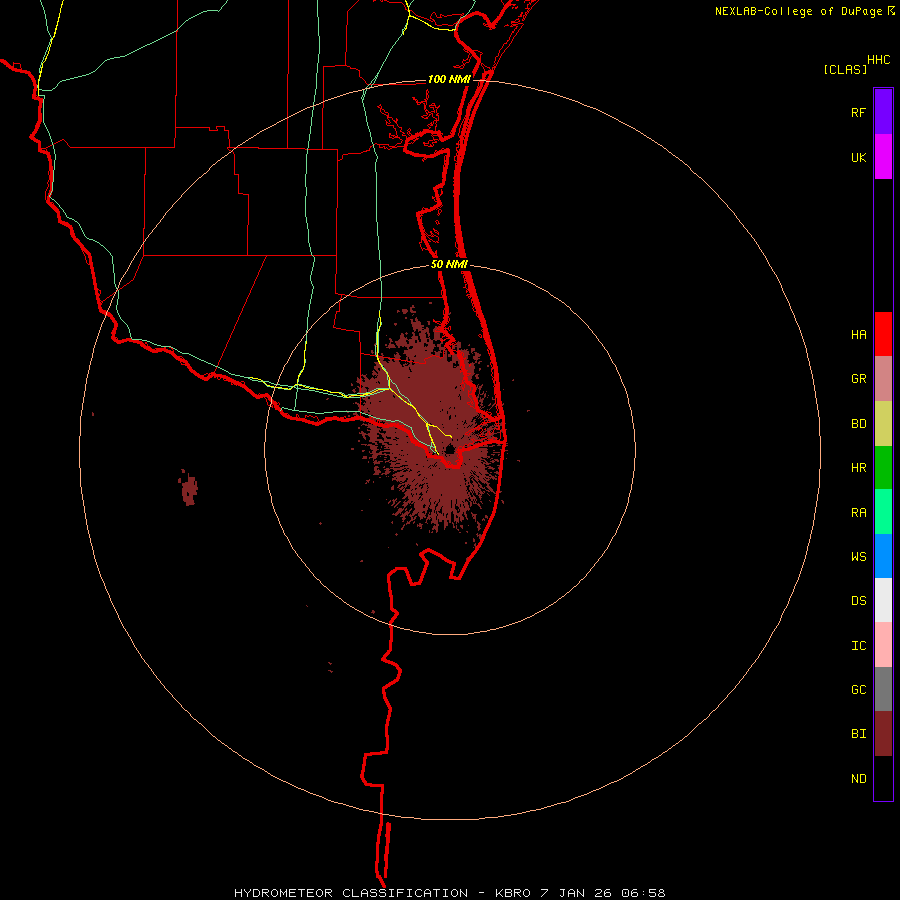Click the WS legend label text
The height and width of the screenshot is (900, 900).
[x=858, y=556]
